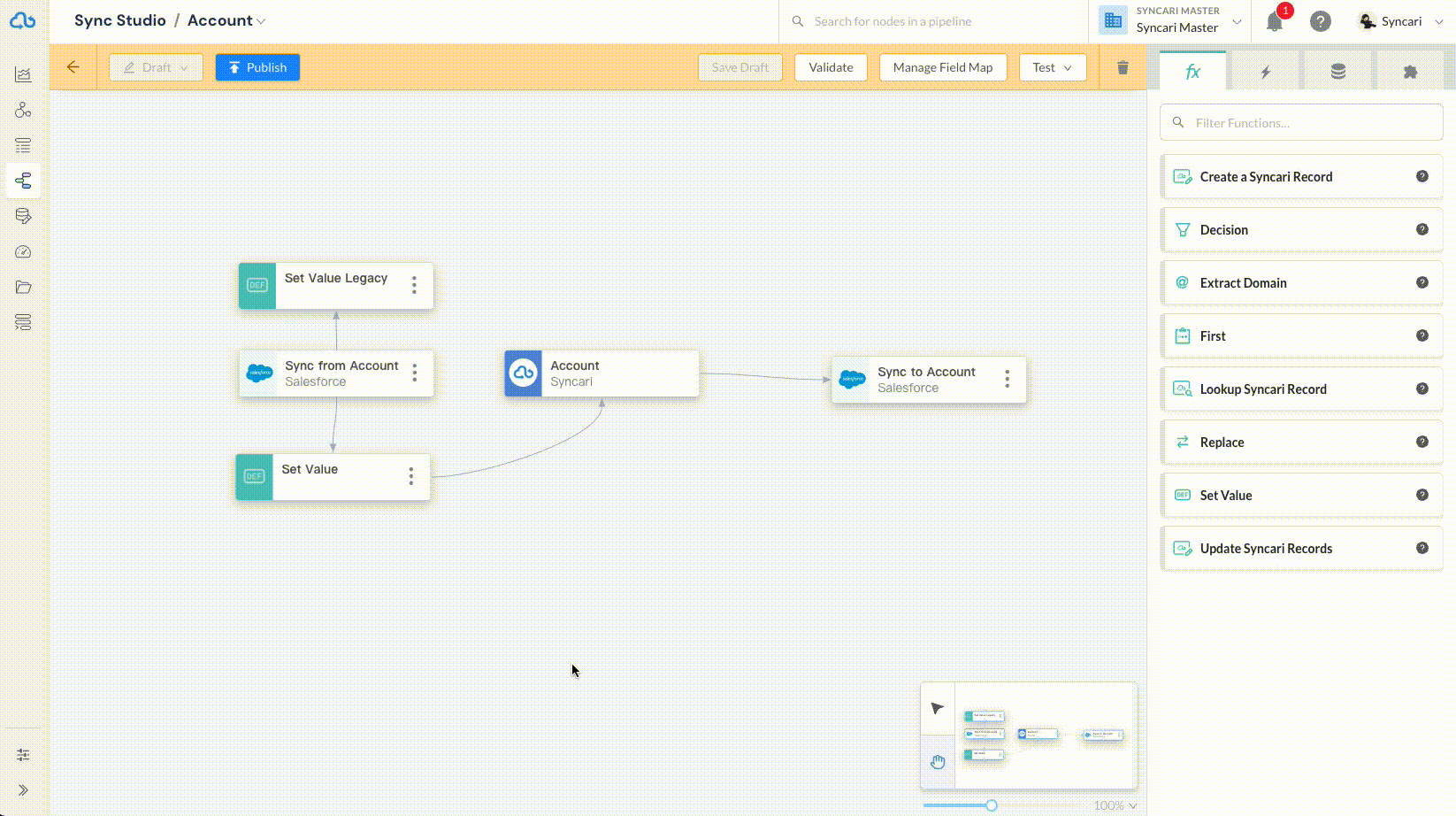Viewport: 1456px width, 816px height.
Task: Switch to the puzzle piece synapses tab
Action: [1411, 72]
